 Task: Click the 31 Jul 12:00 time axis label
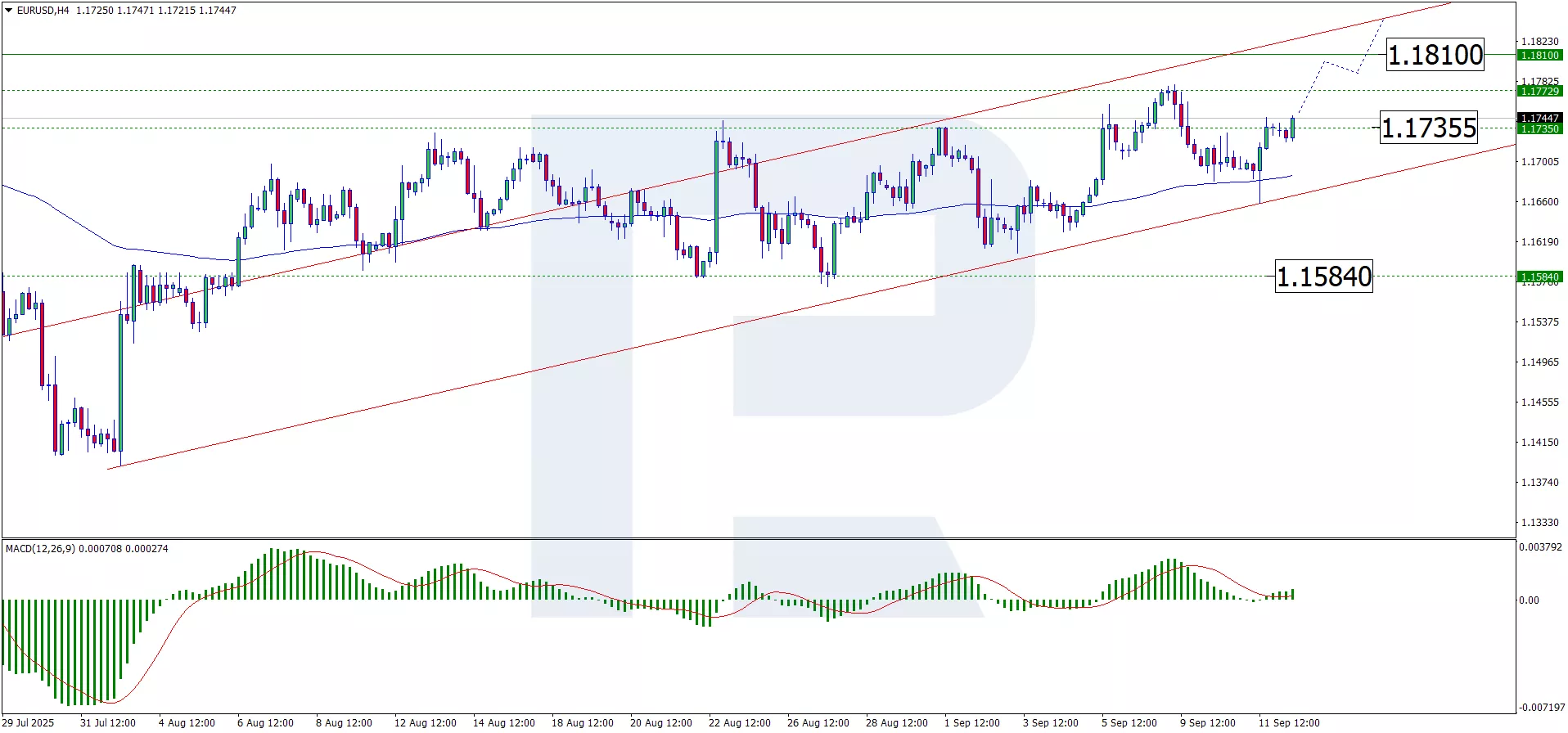108,723
